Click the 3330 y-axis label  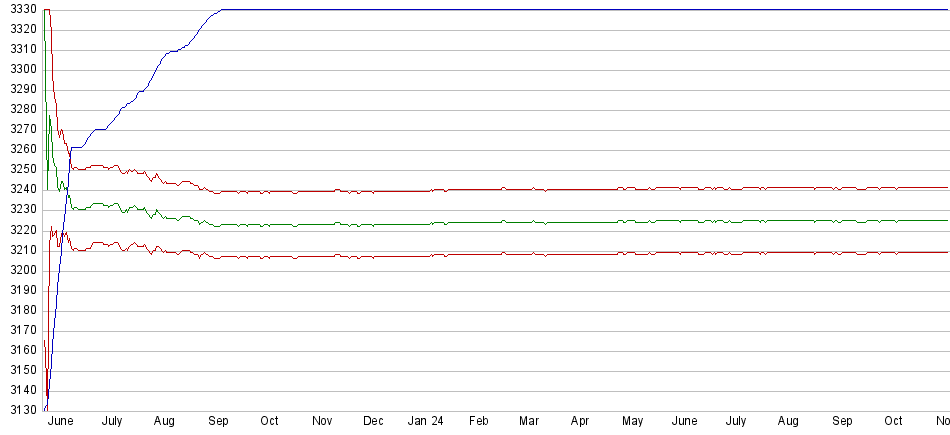[23, 9]
